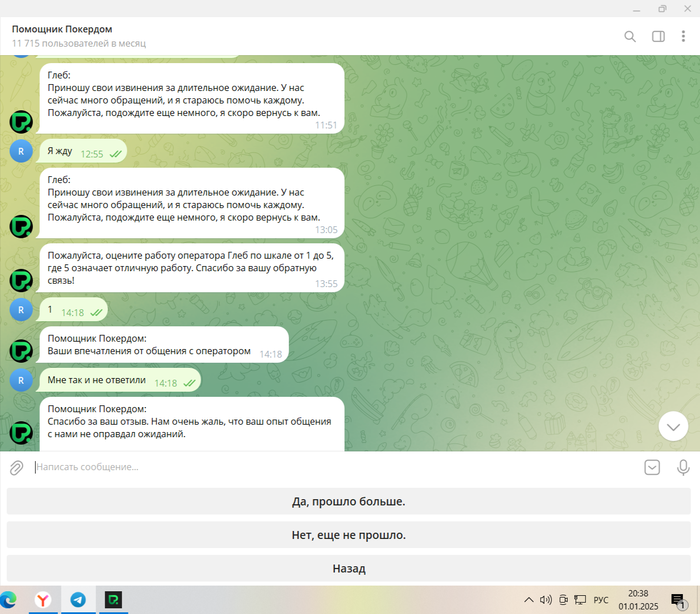Select the '1' rating message at 14:18
The height and width of the screenshot is (614, 700).
click(x=72, y=310)
